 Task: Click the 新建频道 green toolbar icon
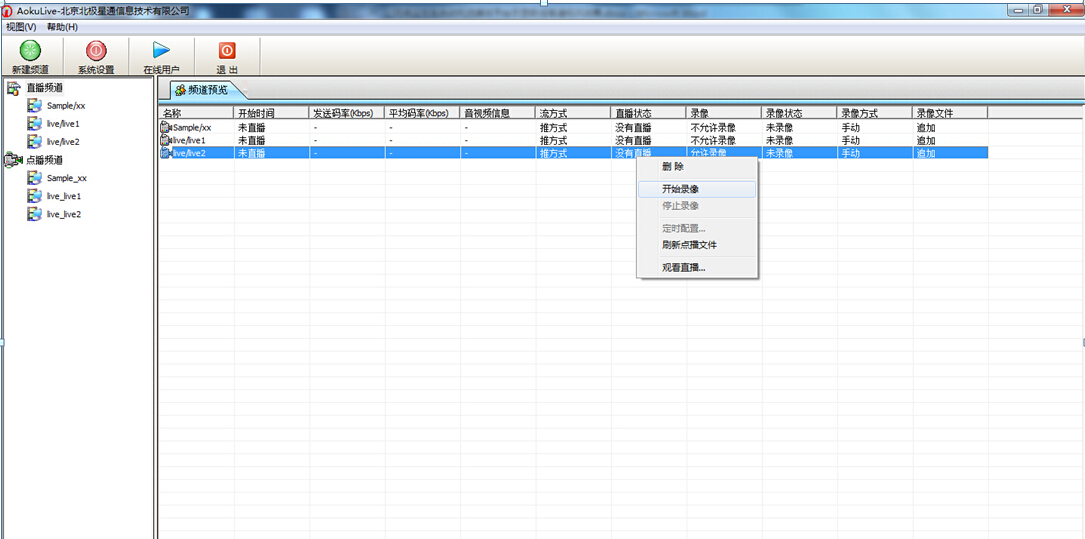point(30,50)
